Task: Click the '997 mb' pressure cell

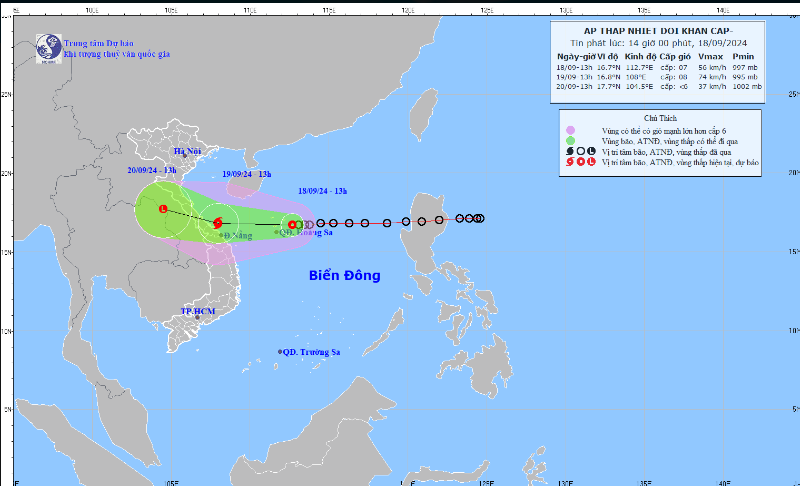Action: [x=745, y=67]
